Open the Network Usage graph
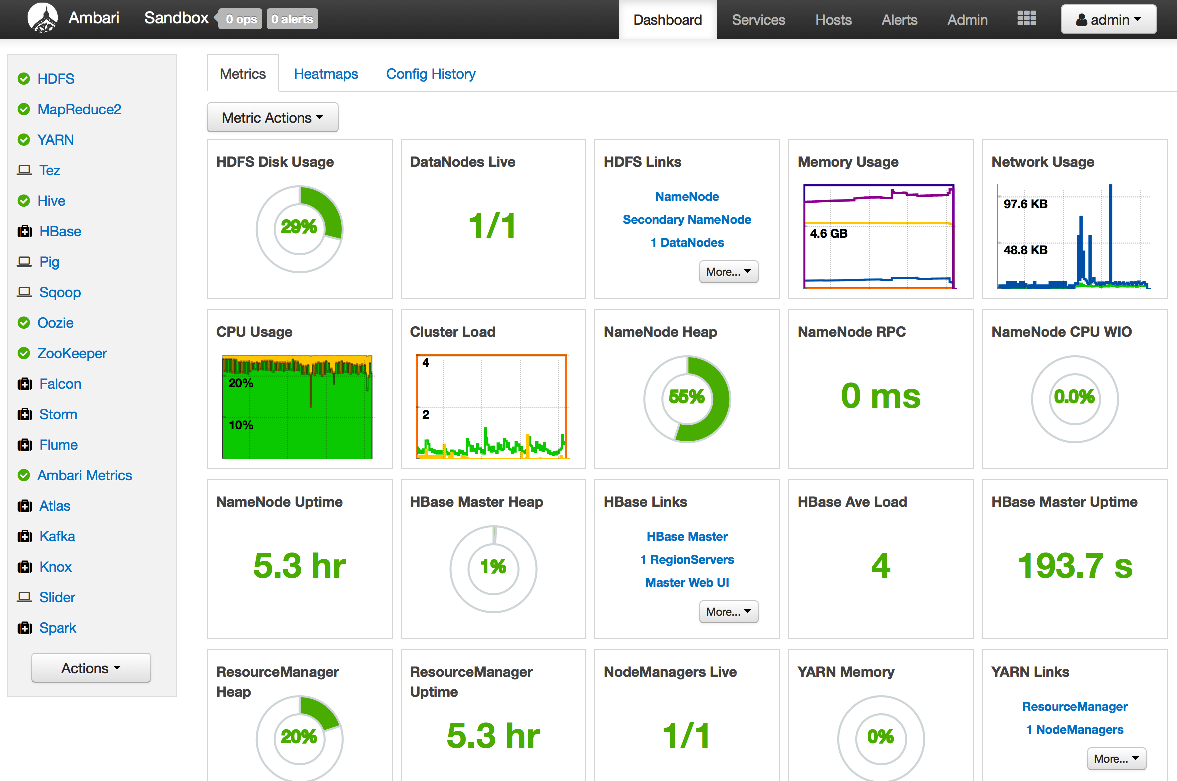Screen dimensions: 1177x781 (1073, 237)
